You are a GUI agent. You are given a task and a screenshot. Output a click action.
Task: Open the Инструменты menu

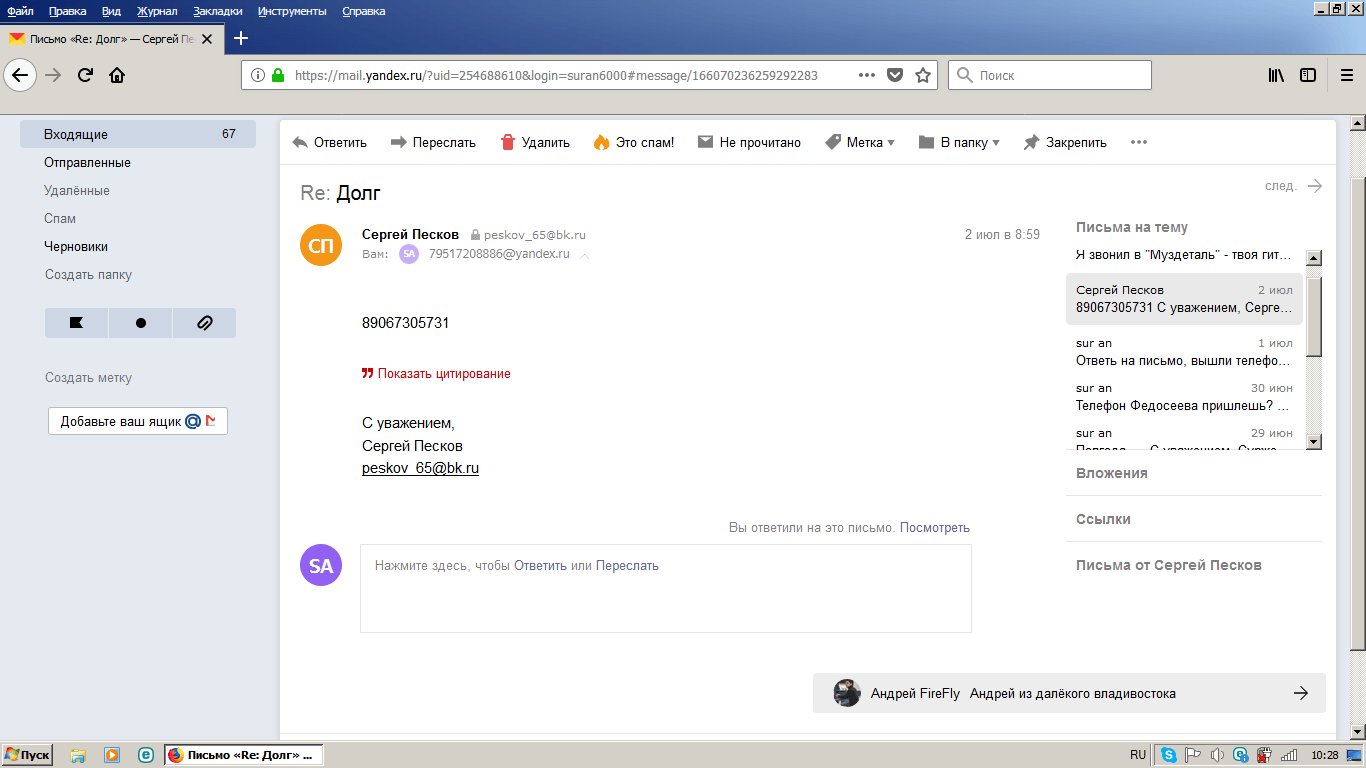[x=292, y=11]
